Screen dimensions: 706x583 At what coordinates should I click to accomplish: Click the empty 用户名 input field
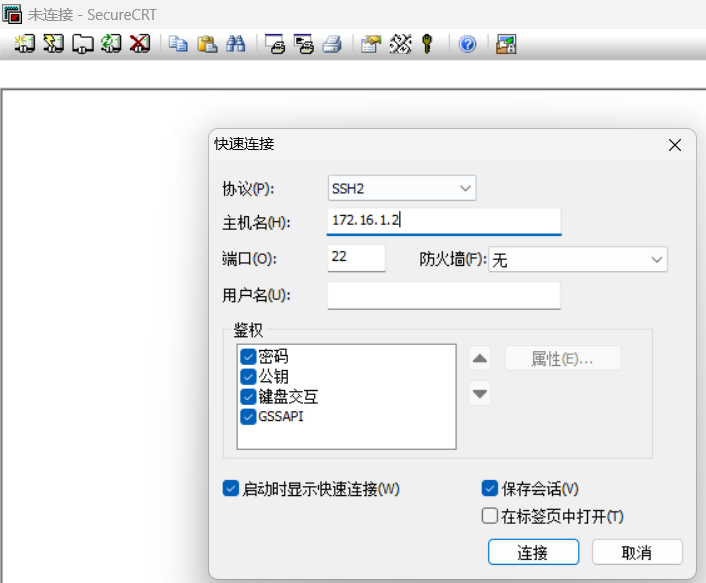(444, 295)
